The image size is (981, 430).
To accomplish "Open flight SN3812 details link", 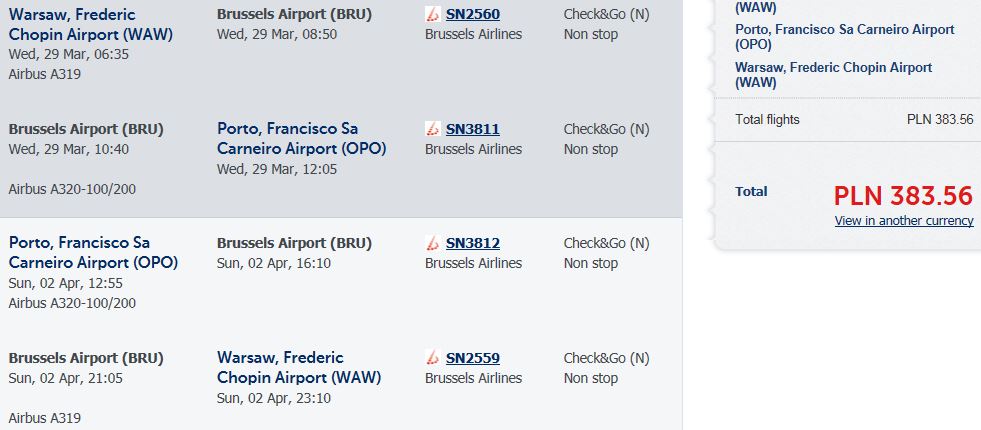I will (x=472, y=243).
